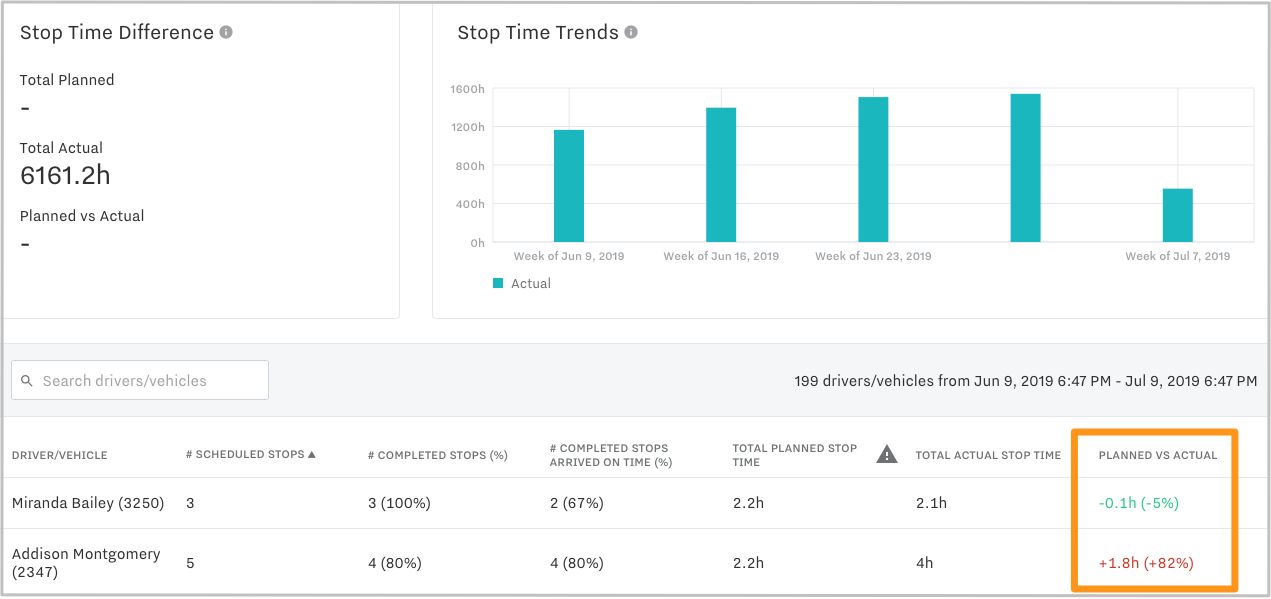This screenshot has width=1271, height=599.
Task: Click Addison Montgomery's planned stop time 2.2h
Action: pos(748,563)
